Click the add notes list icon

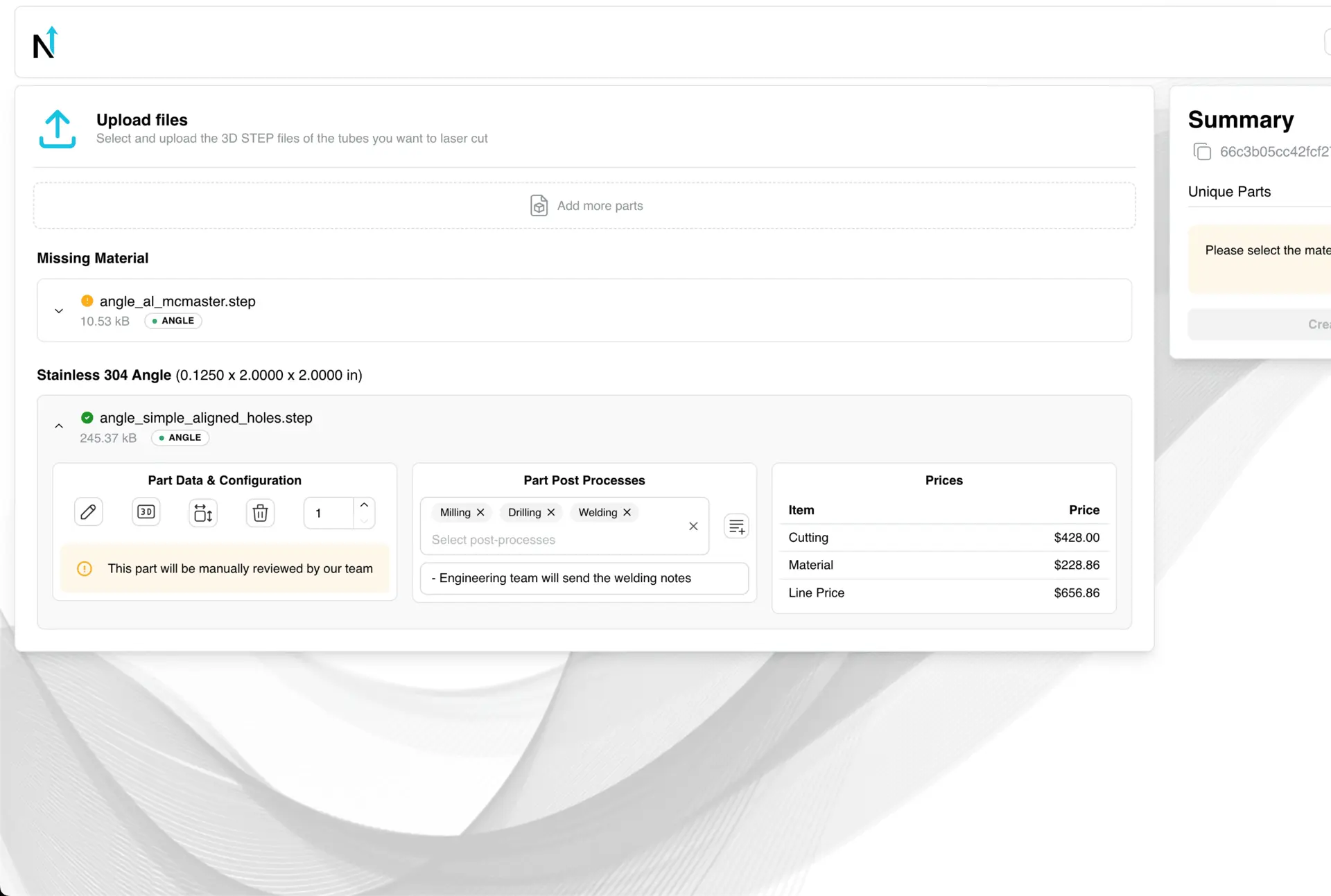coord(736,527)
